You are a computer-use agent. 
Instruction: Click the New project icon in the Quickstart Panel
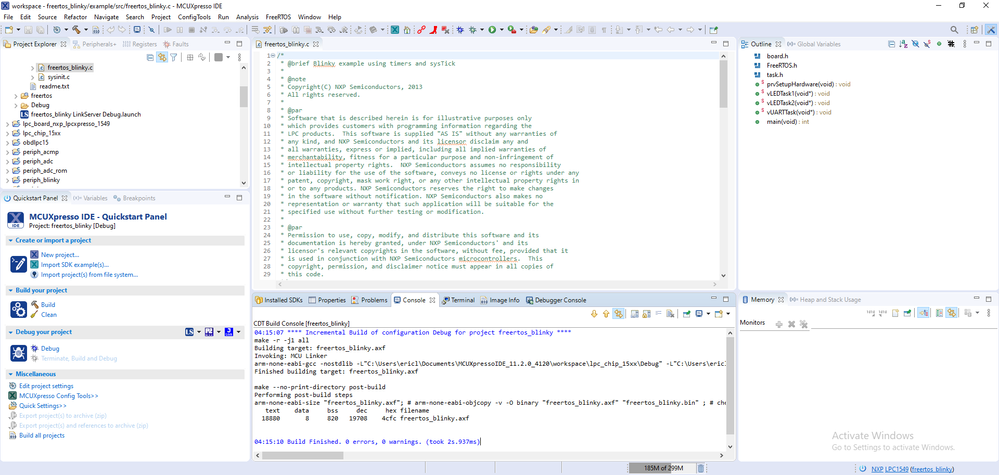point(34,255)
